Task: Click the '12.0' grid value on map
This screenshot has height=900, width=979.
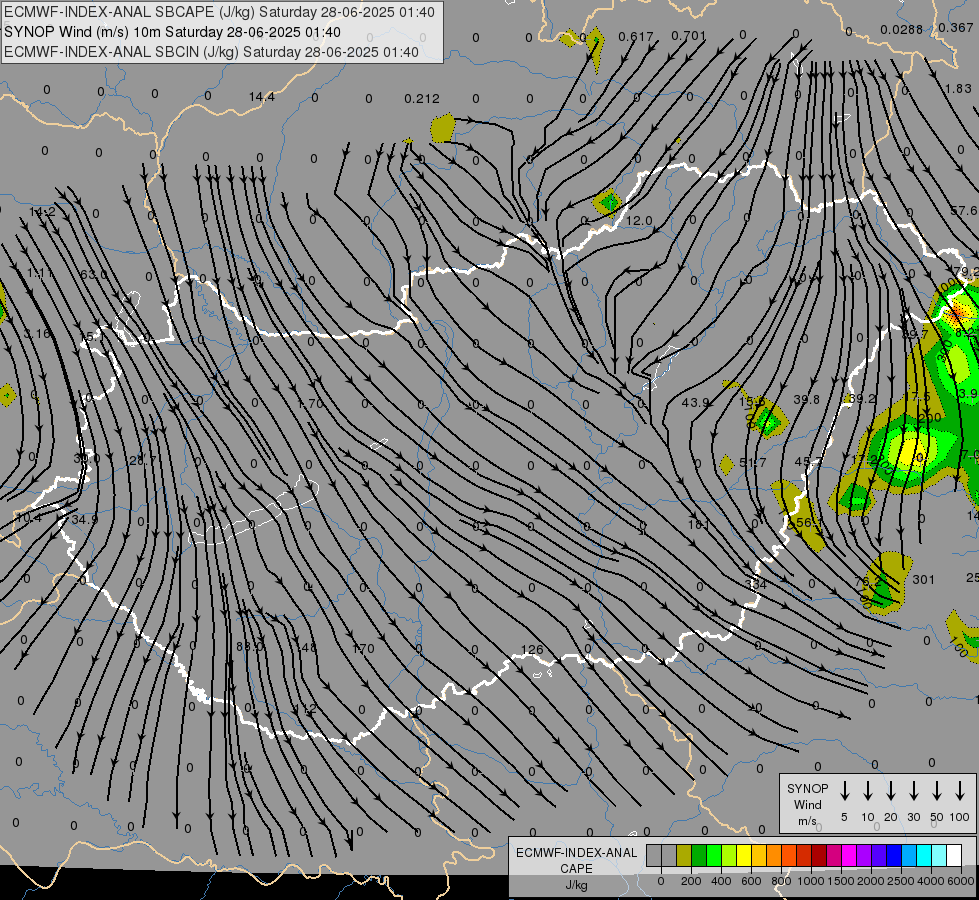Action: tap(639, 220)
